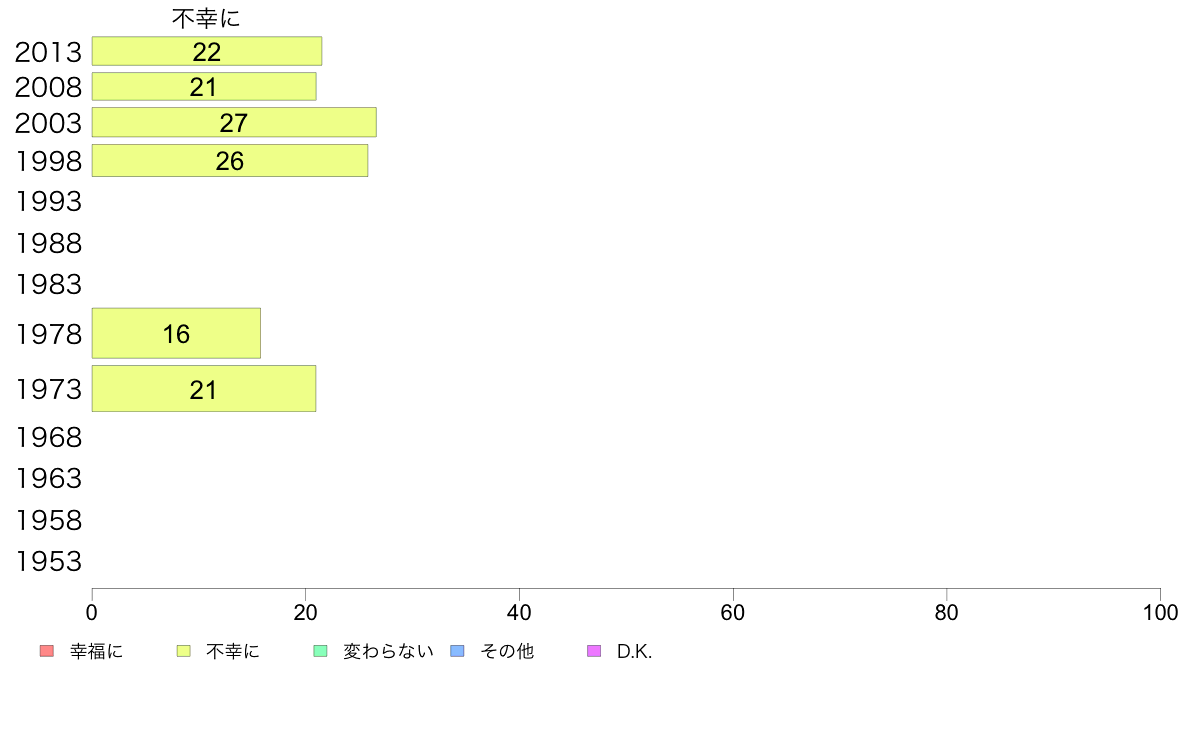The width and height of the screenshot is (1188, 736).
Task: Click the 1993 year axis label
Action: (x=48, y=202)
